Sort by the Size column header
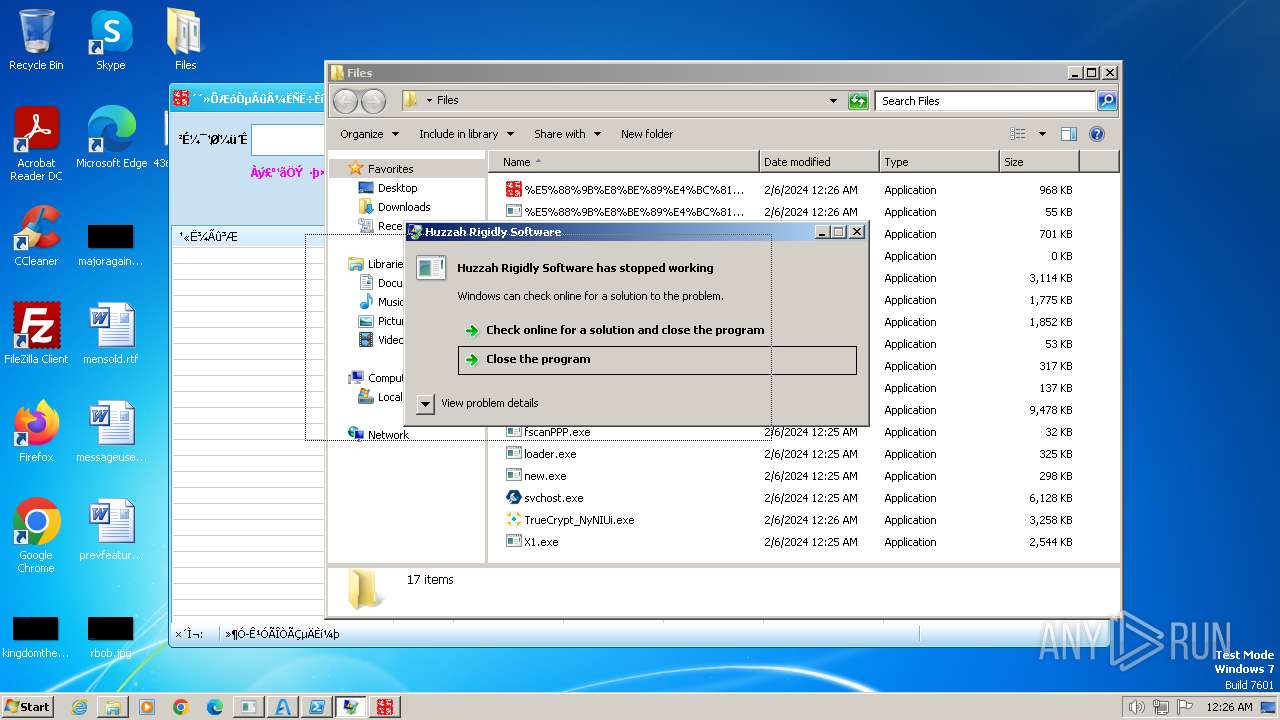The height and width of the screenshot is (720, 1280). point(1039,162)
